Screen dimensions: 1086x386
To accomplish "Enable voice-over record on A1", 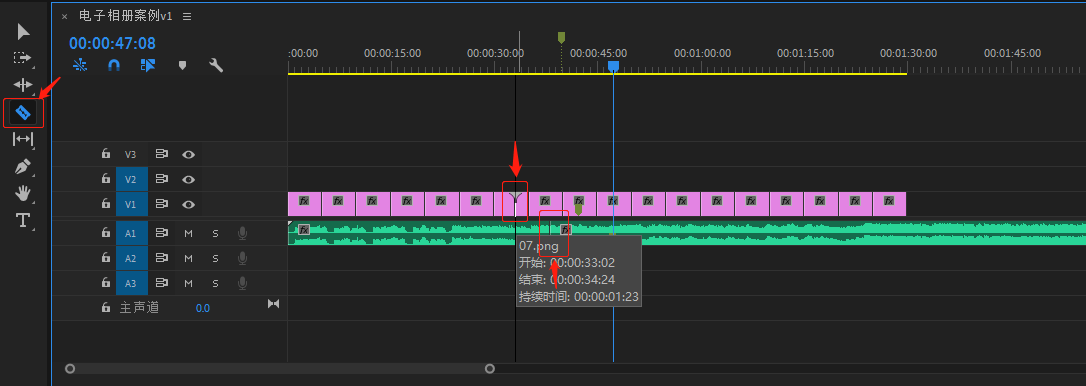I will 242,234.
